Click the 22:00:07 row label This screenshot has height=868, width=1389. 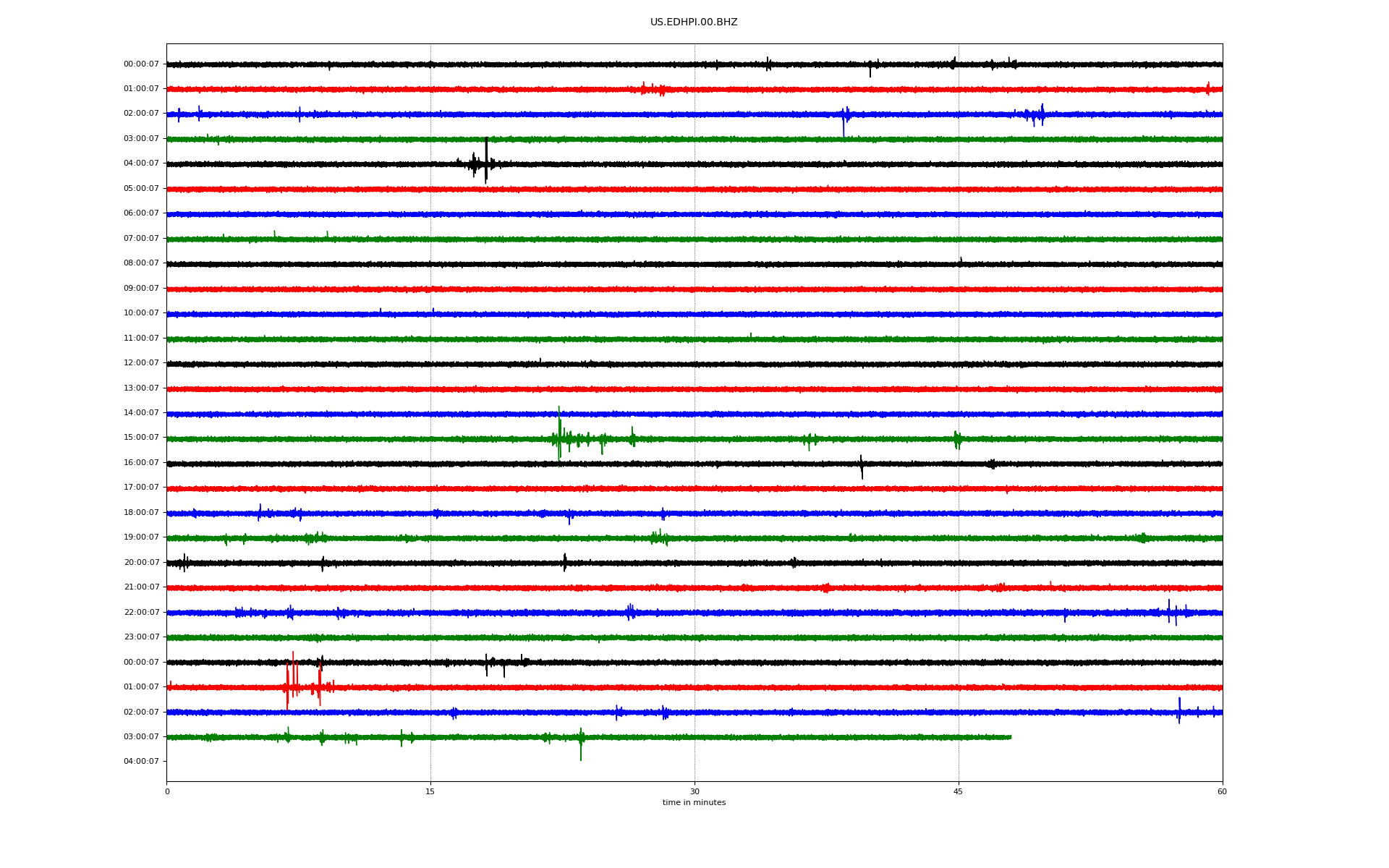(141, 613)
